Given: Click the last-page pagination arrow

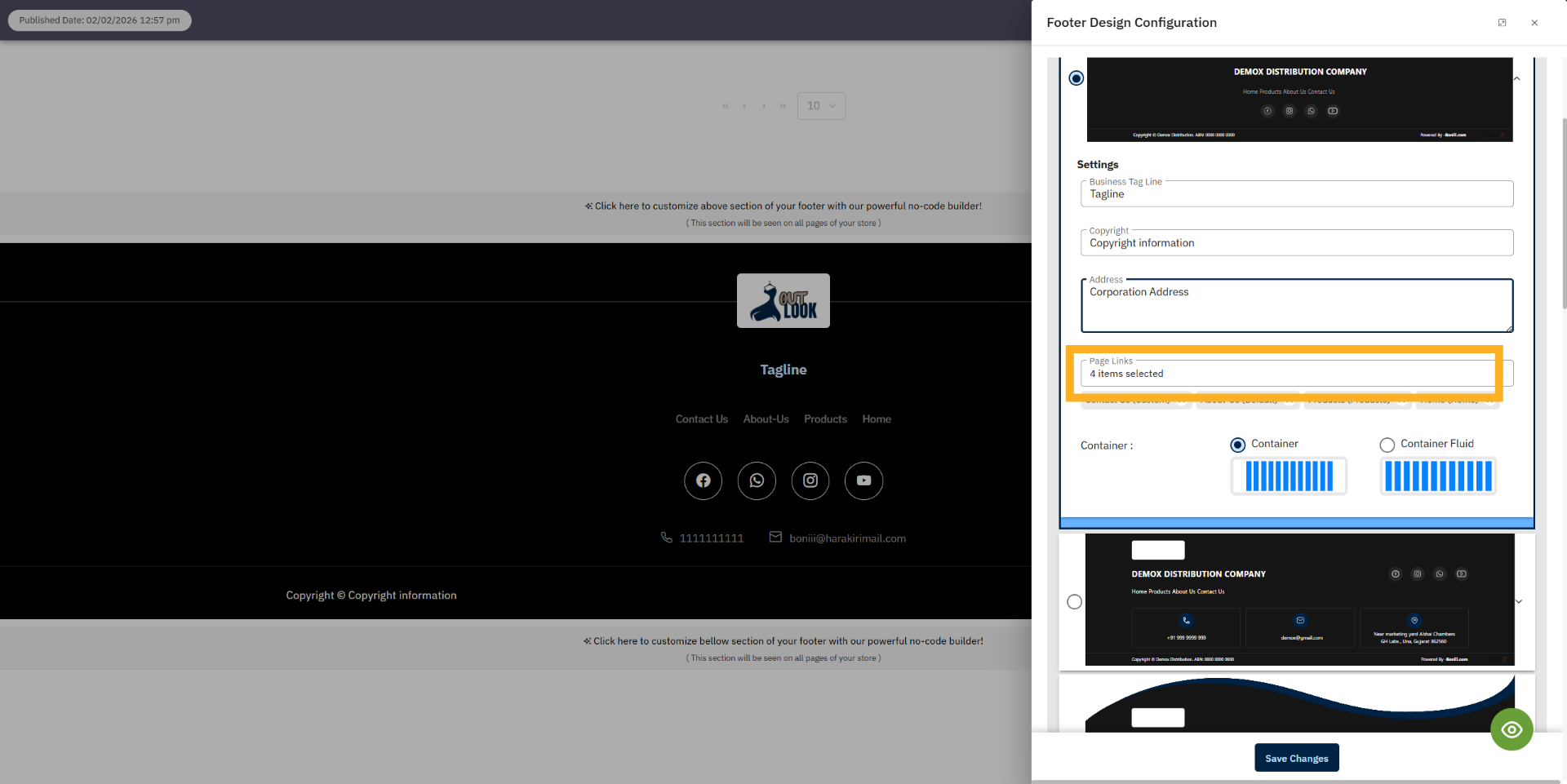Looking at the screenshot, I should coord(783,105).
